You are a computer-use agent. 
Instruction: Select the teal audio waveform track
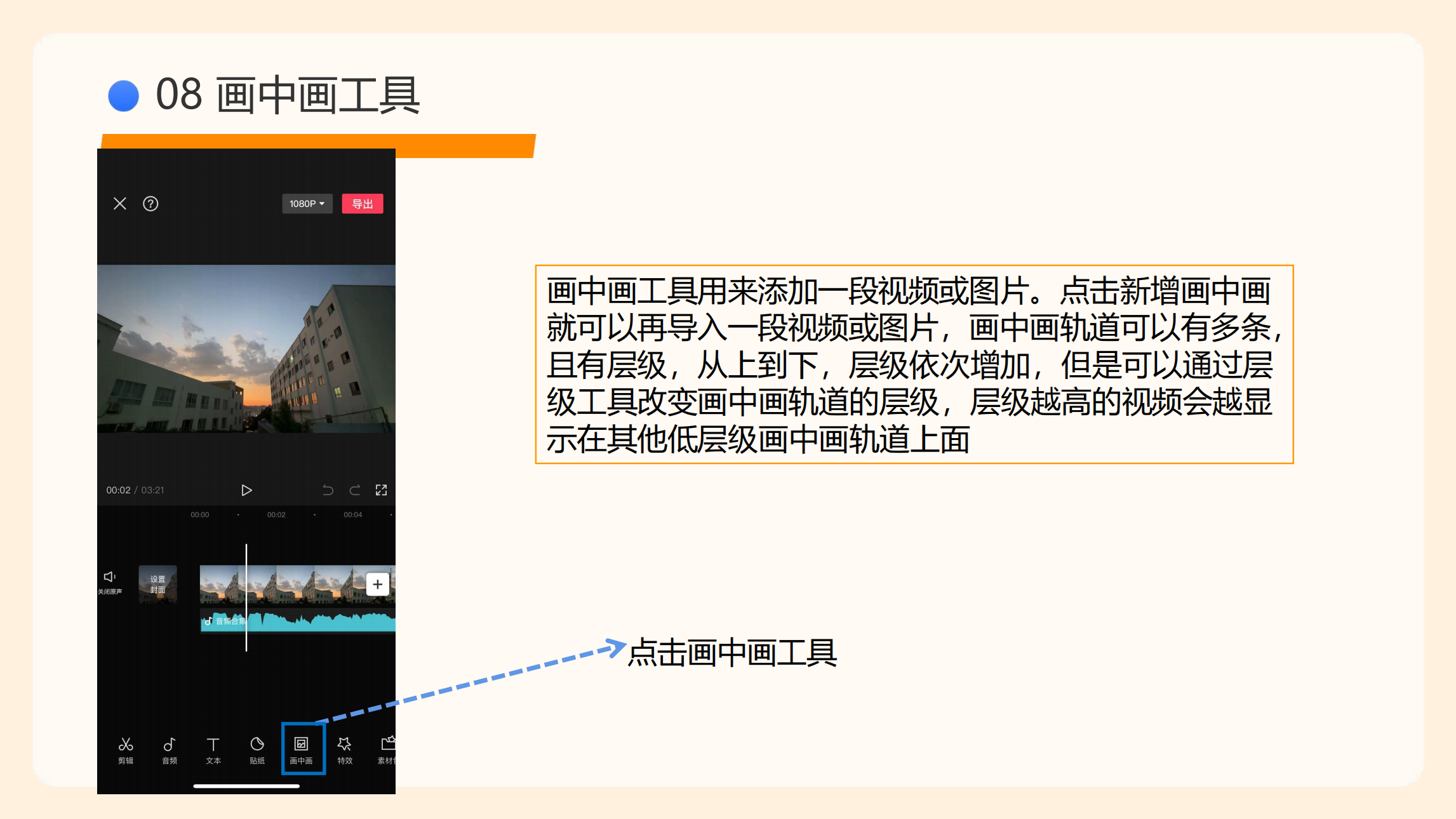[298, 621]
